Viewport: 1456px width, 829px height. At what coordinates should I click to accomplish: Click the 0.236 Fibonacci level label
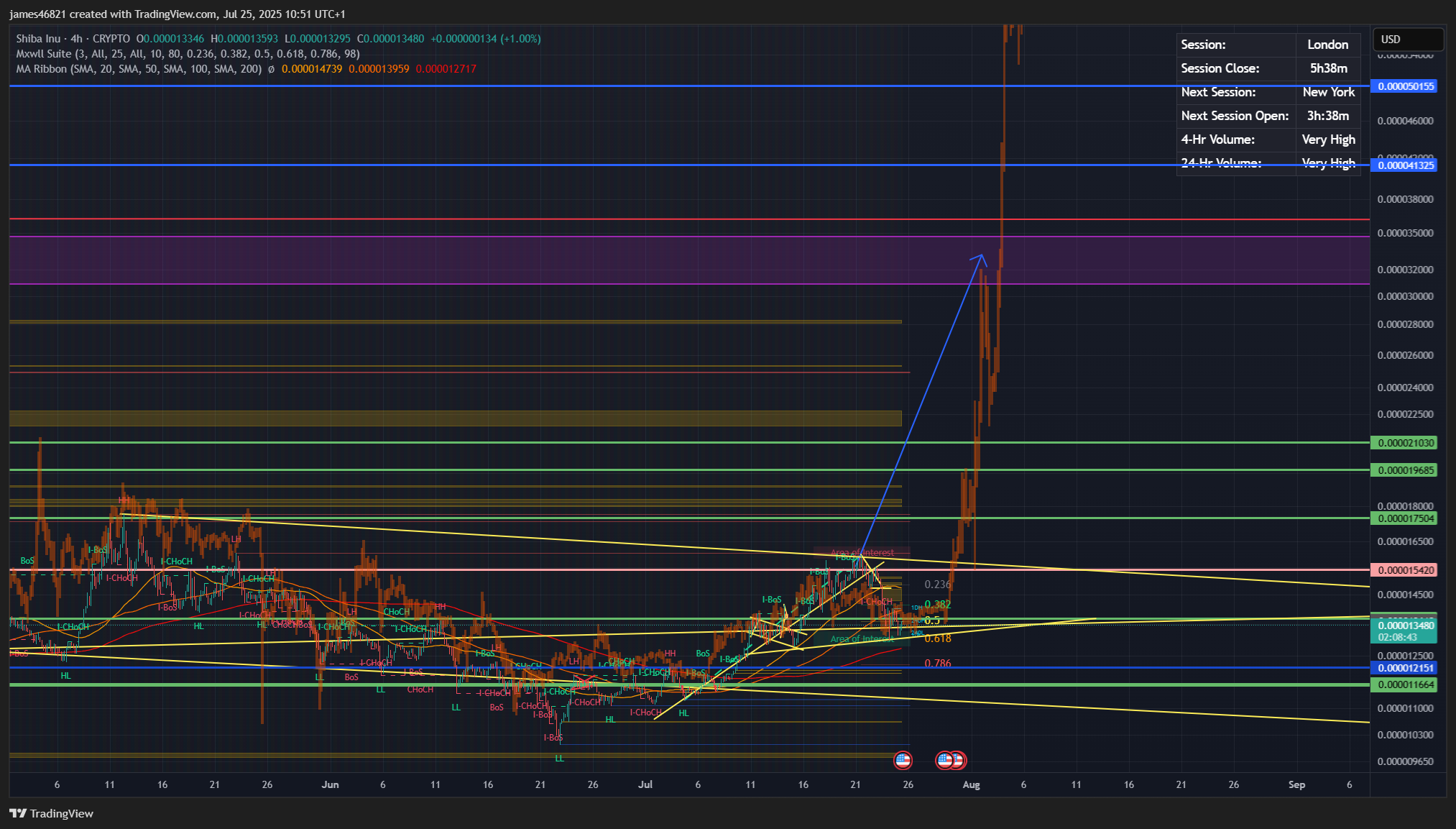[937, 585]
